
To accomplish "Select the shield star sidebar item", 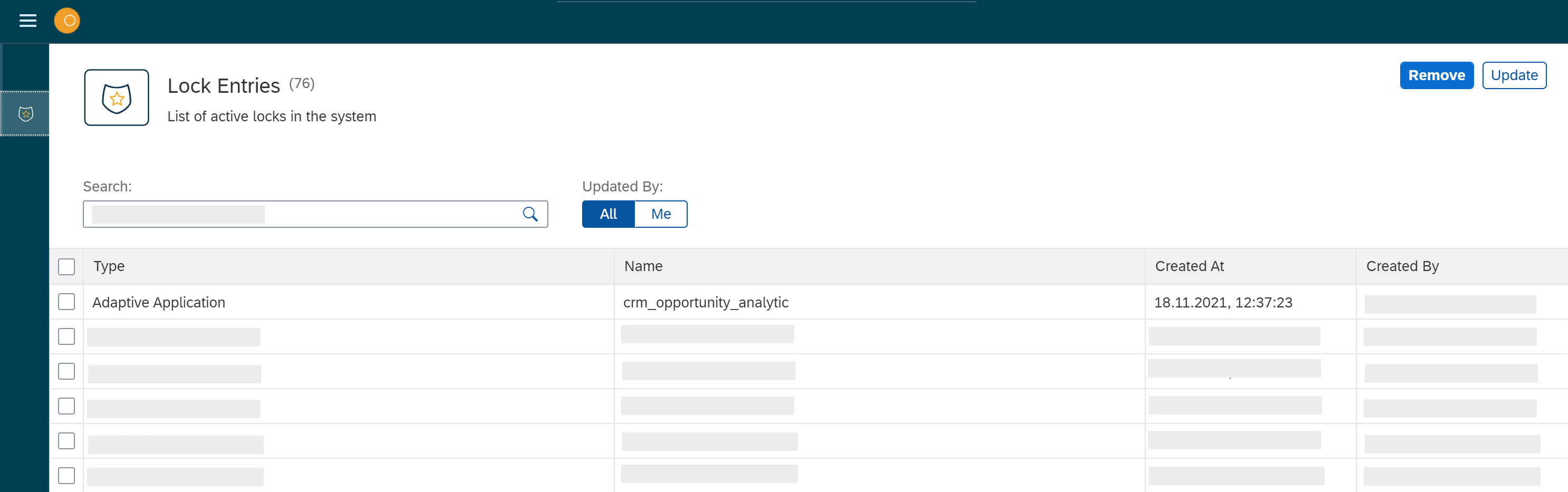I will (25, 114).
